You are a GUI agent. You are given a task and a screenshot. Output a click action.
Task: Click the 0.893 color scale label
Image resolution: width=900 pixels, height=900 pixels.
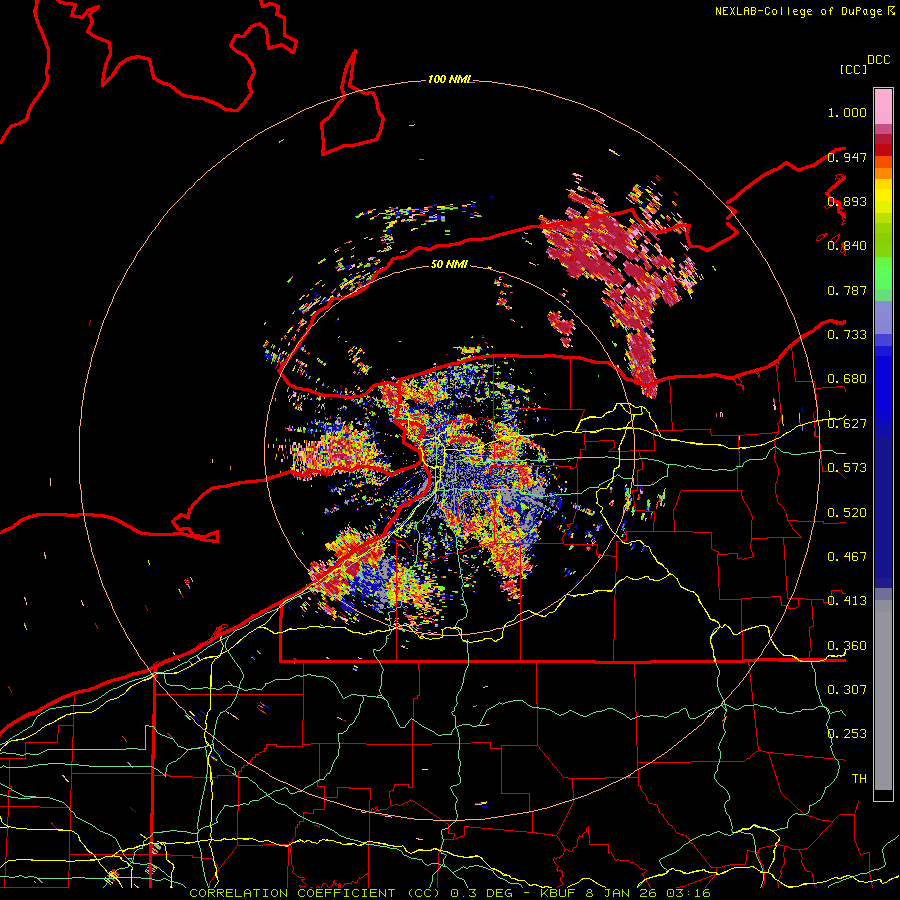[847, 201]
